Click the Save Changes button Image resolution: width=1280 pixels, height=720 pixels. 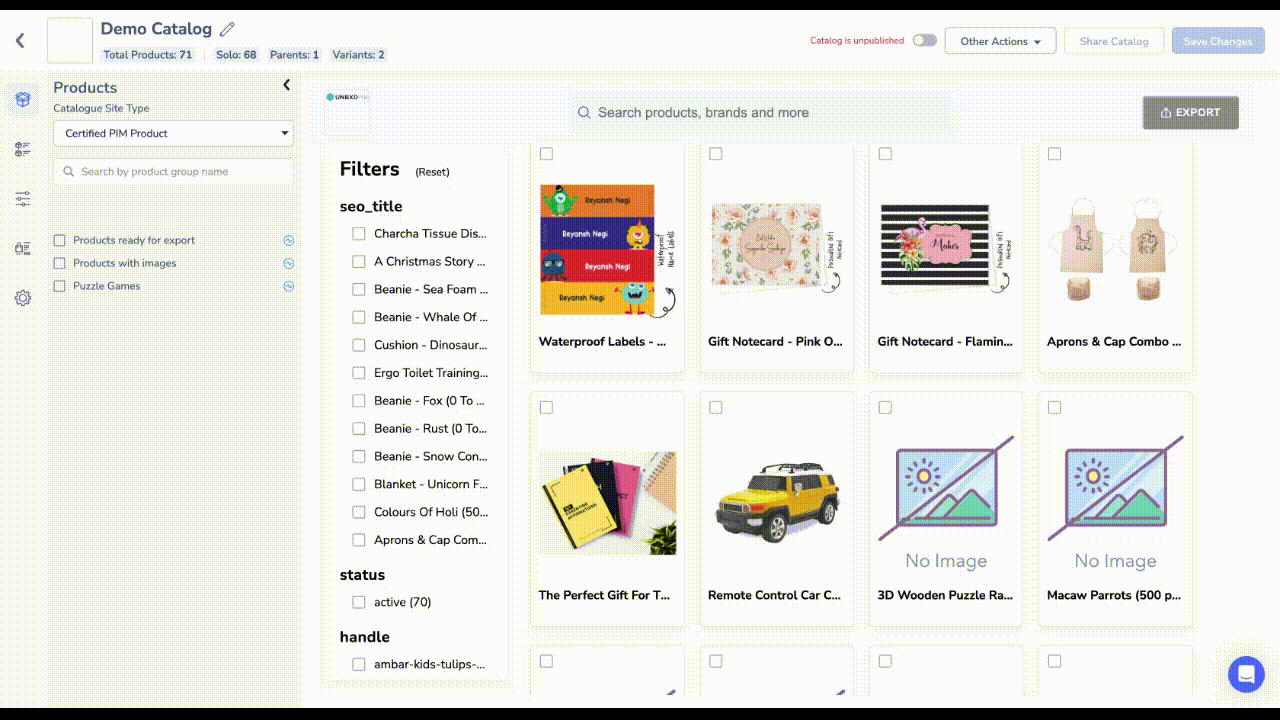pos(1218,41)
